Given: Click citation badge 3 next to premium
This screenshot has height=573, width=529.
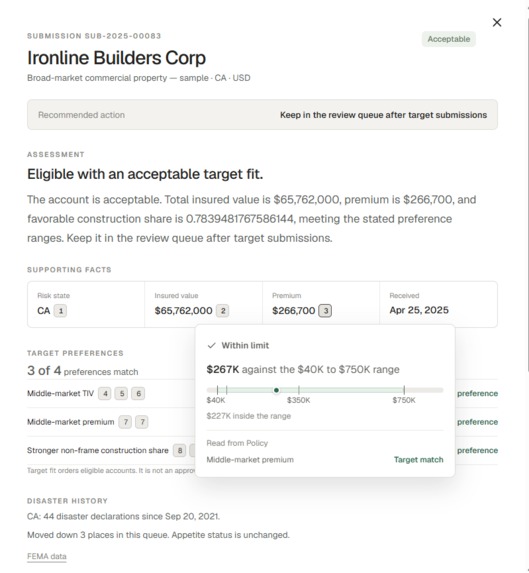Looking at the screenshot, I should click(325, 311).
